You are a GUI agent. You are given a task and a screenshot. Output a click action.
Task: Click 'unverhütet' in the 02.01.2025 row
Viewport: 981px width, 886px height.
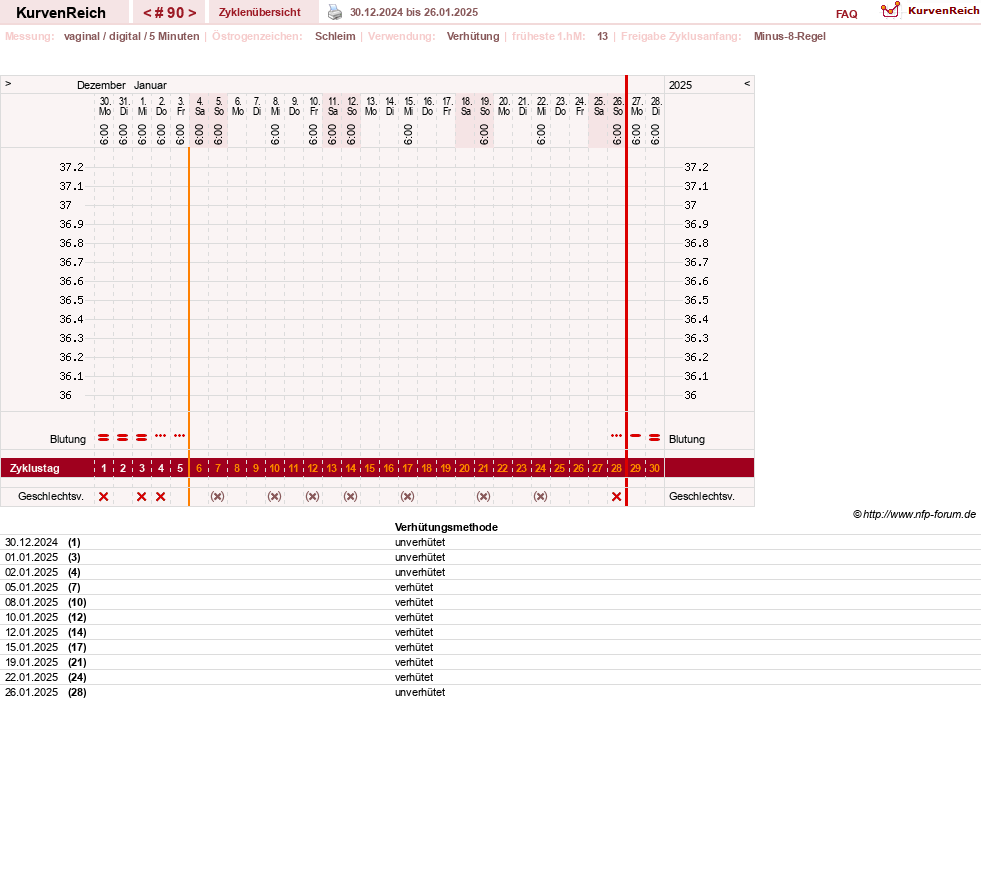(x=420, y=572)
